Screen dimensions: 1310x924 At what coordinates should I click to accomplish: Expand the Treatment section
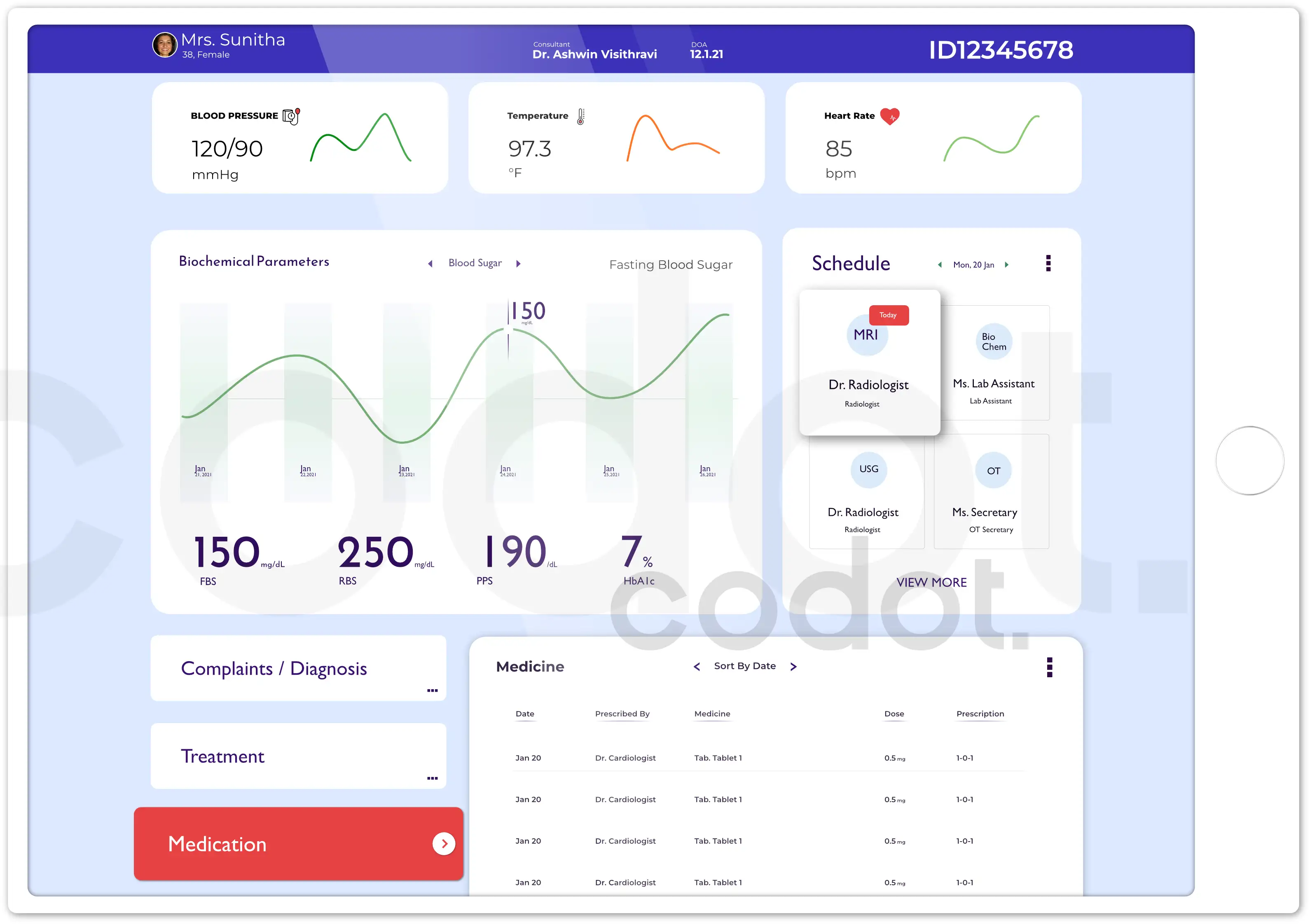pos(432,778)
